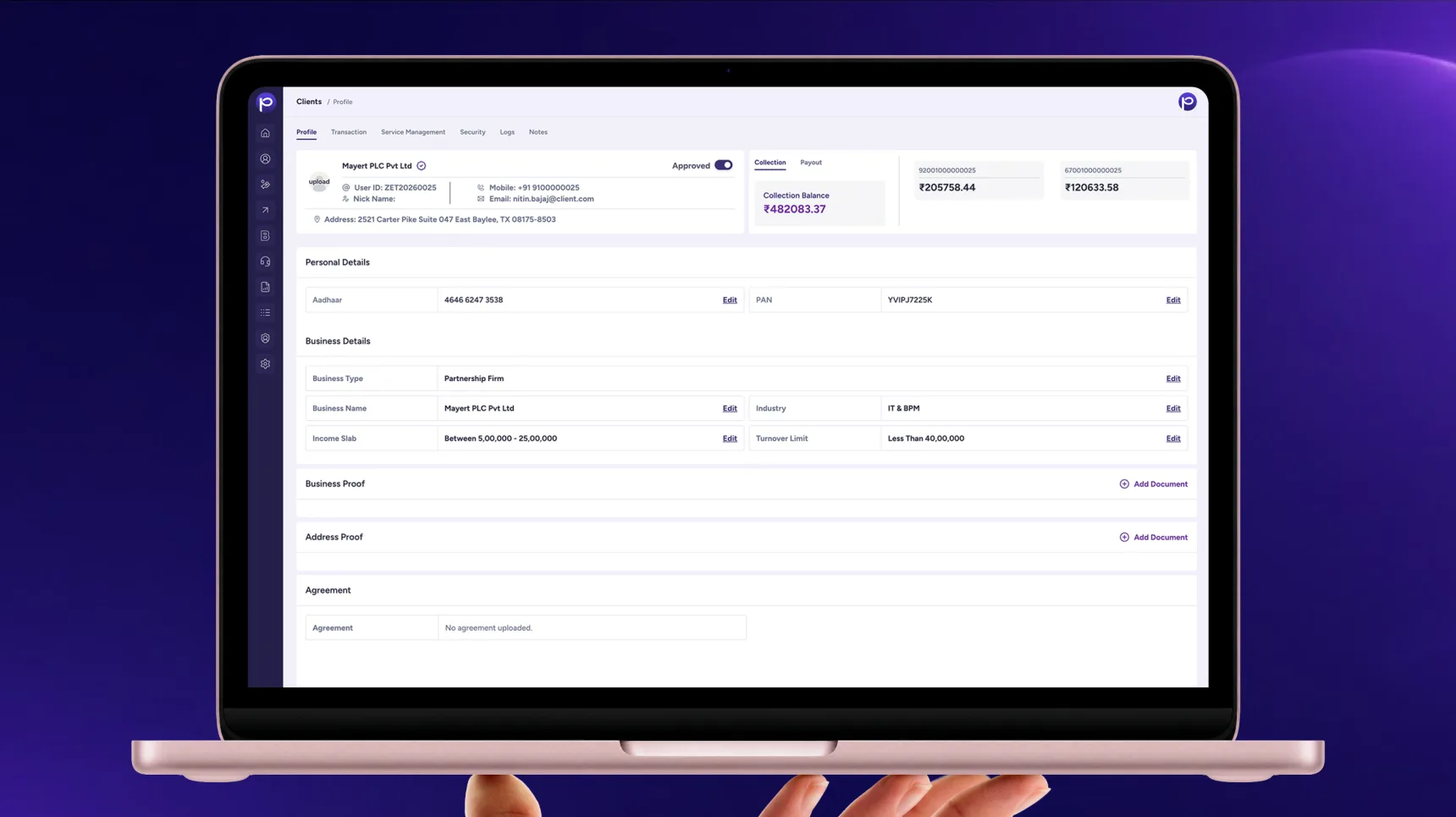Click the Collection Balance ₹482083.37 amount
The image size is (1456, 817).
point(795,209)
